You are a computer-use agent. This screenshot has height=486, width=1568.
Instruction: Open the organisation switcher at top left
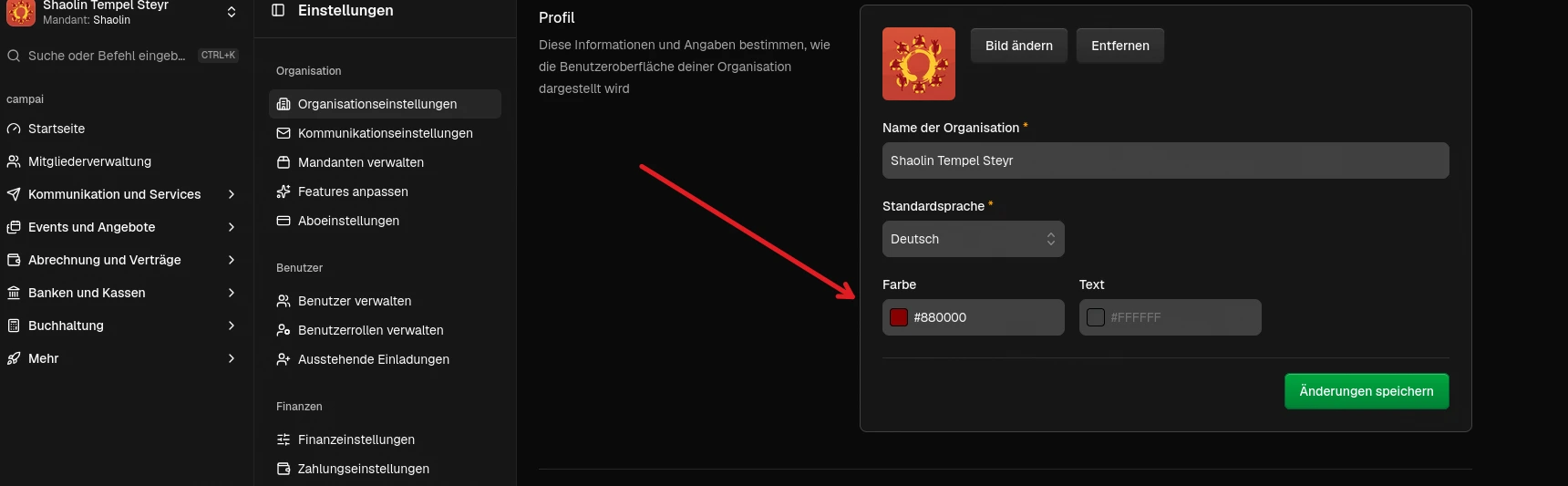point(231,12)
